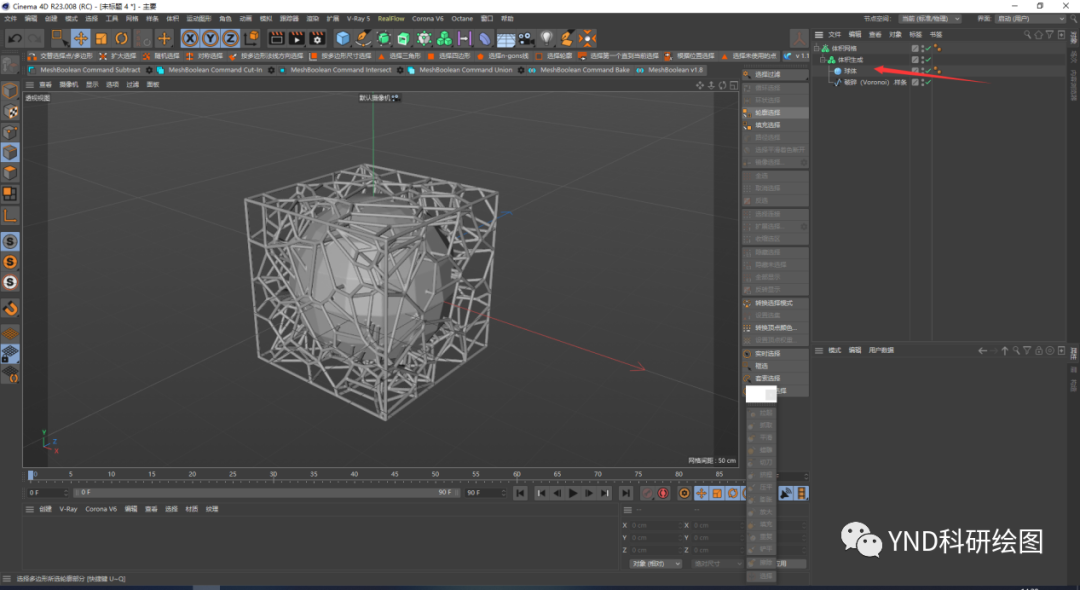Select the Rotate tool in toolbar
This screenshot has width=1080, height=590.
pos(122,39)
